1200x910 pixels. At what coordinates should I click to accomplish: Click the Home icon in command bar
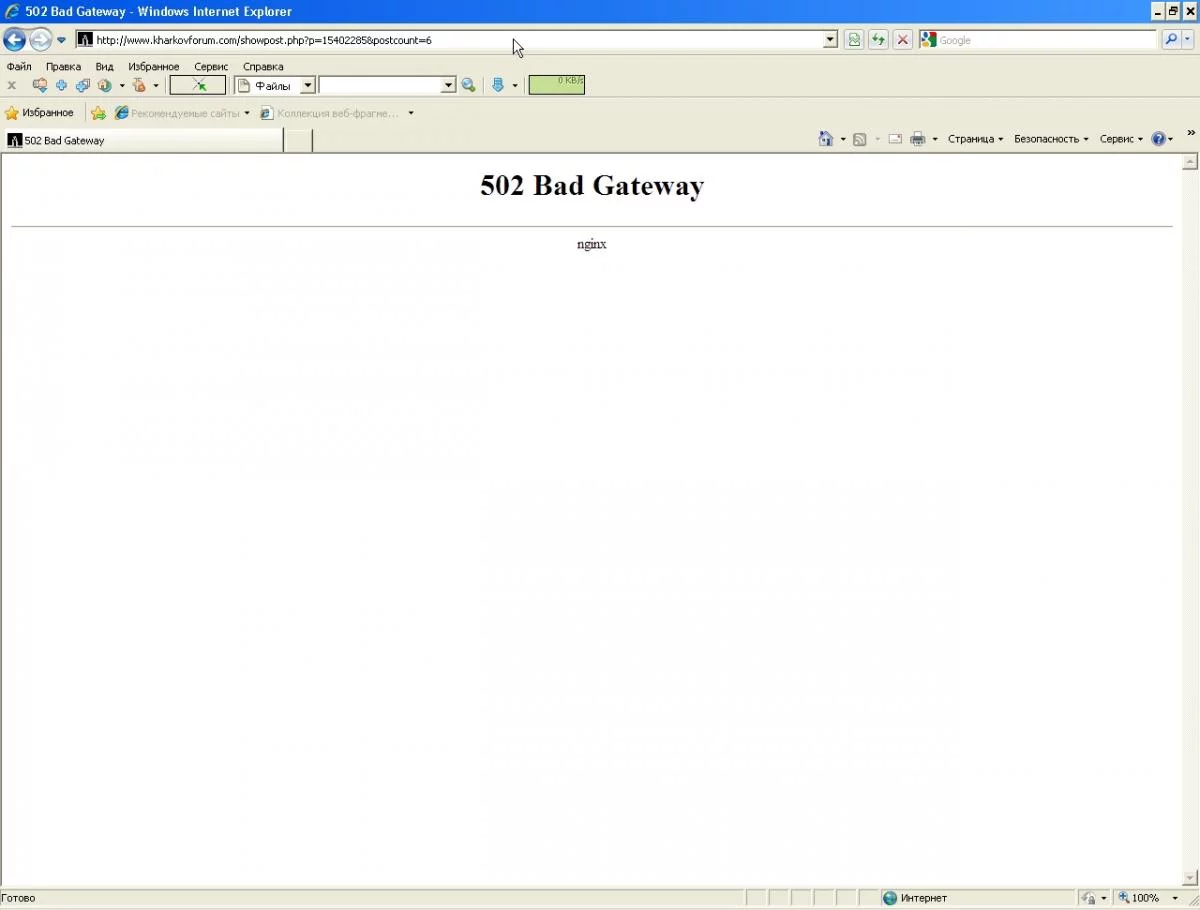pos(826,139)
